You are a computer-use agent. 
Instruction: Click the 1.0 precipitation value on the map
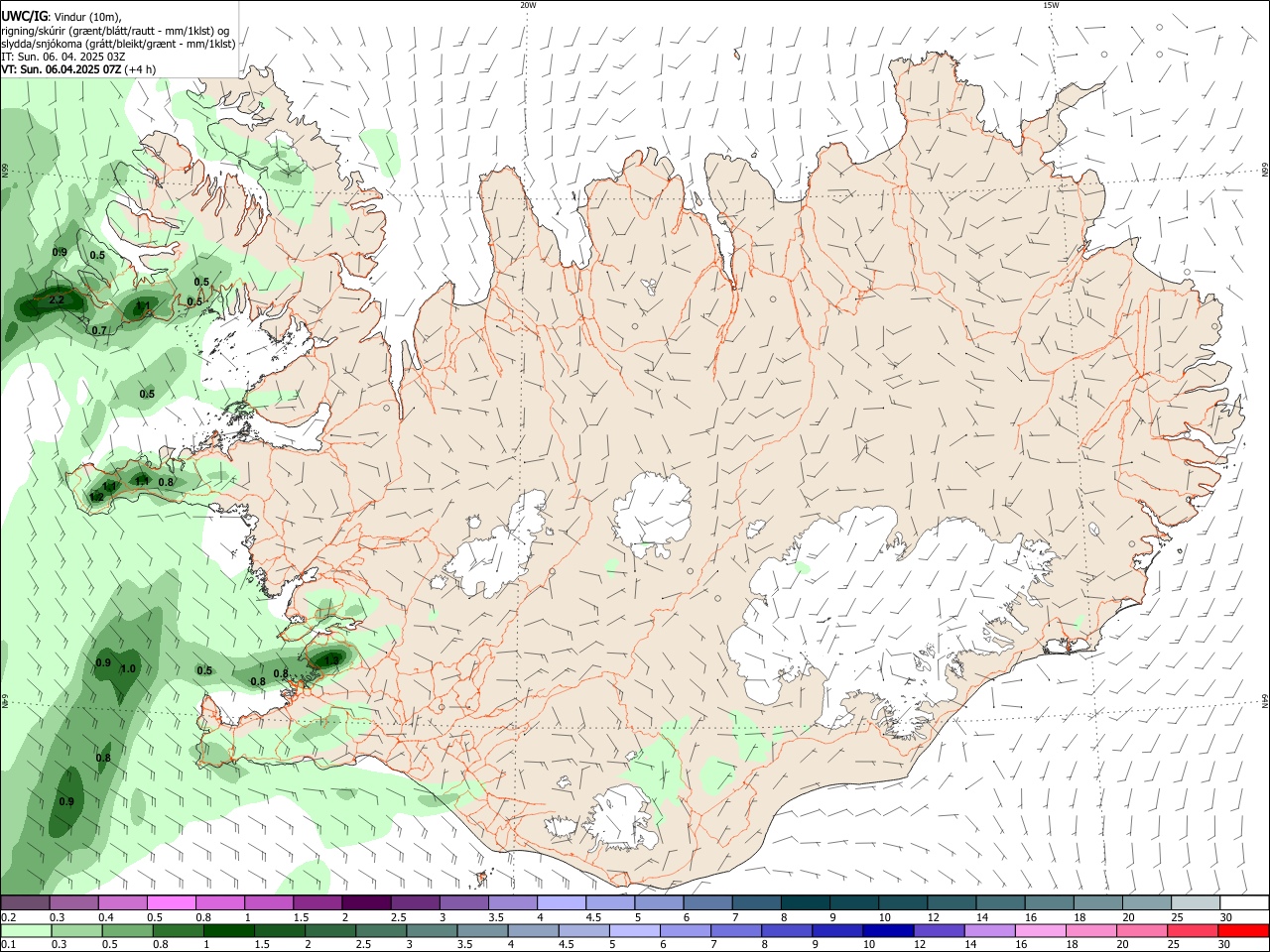127,668
